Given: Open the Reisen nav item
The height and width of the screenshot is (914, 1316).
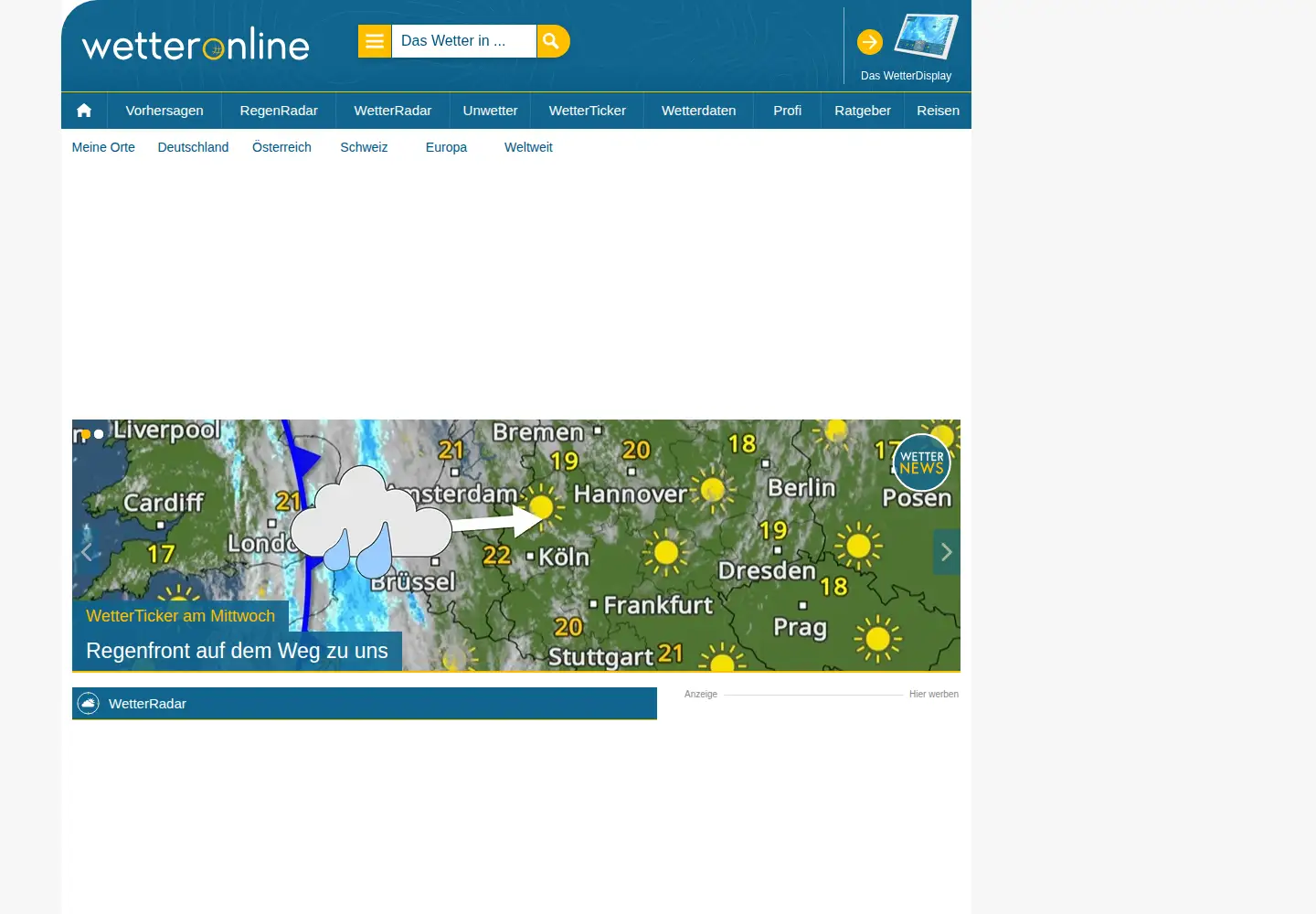Looking at the screenshot, I should 939,111.
